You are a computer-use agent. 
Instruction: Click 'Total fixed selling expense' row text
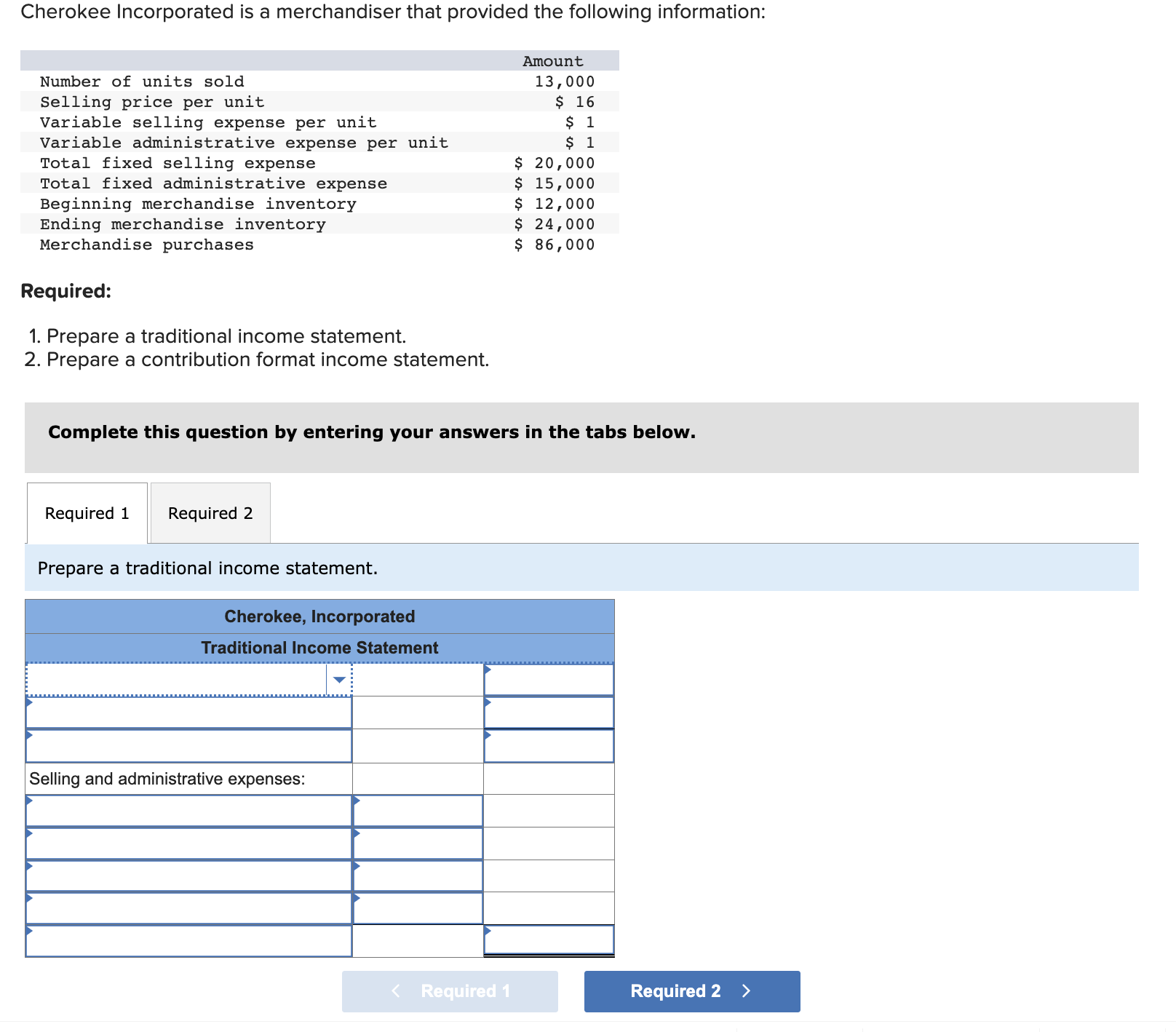click(x=178, y=163)
